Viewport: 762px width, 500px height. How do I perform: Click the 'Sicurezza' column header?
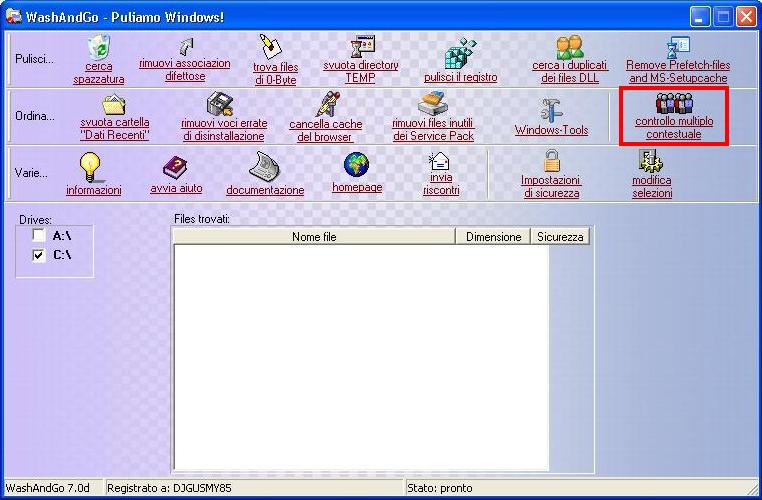click(x=560, y=237)
